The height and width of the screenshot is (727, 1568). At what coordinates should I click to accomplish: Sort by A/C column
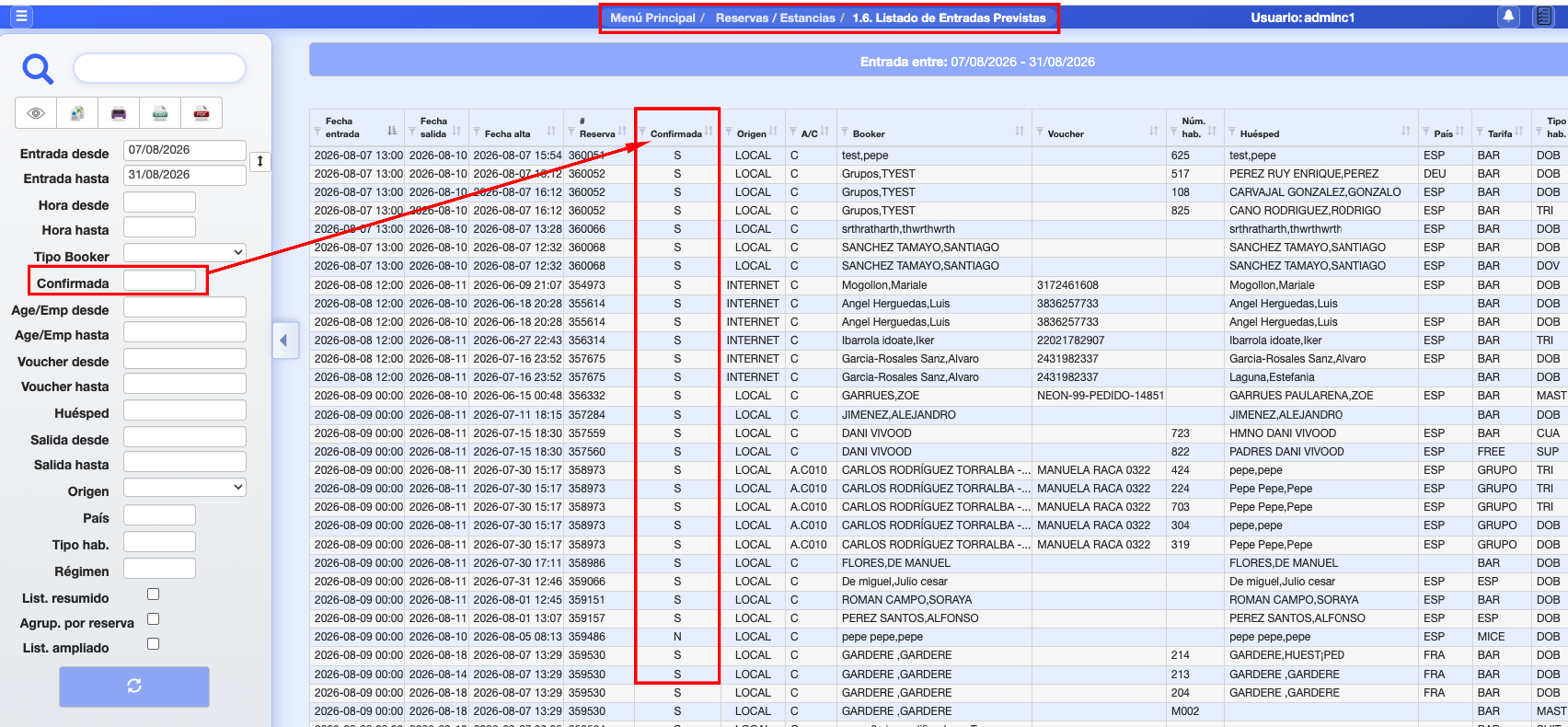(824, 131)
